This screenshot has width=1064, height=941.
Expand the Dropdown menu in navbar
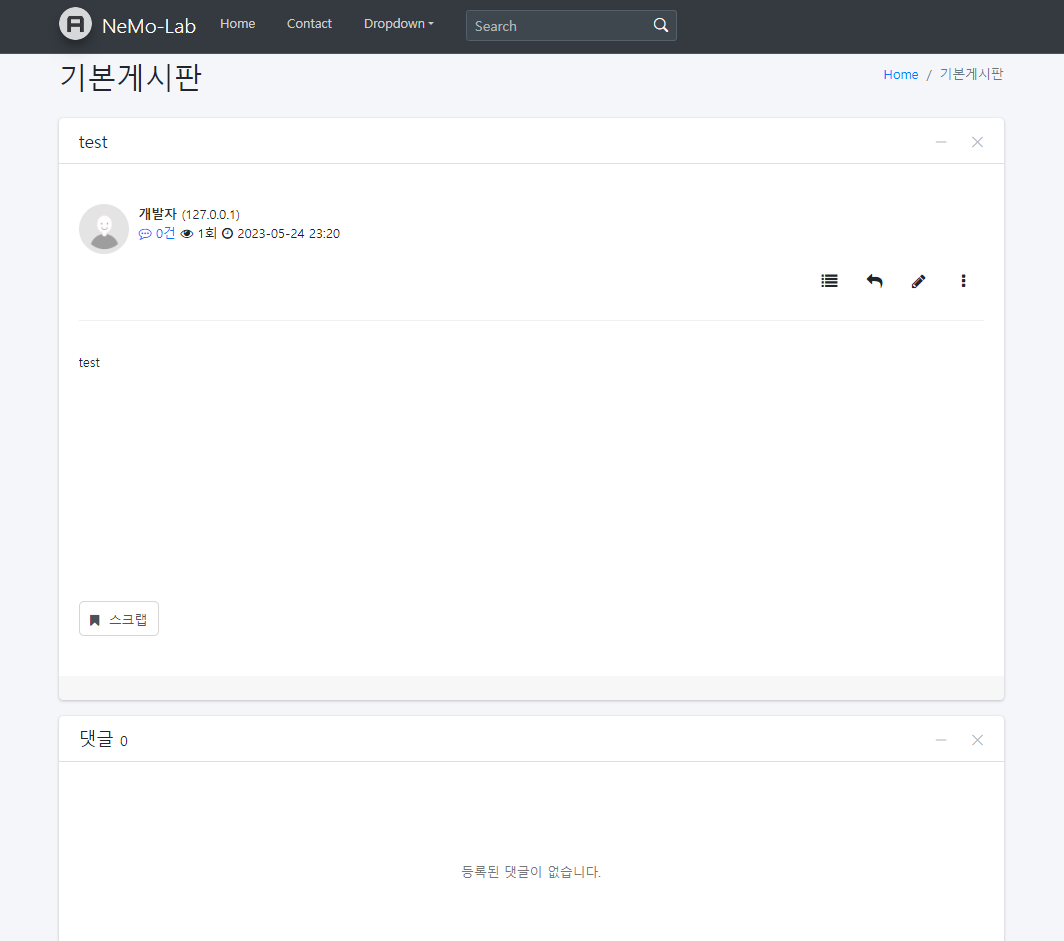pyautogui.click(x=398, y=24)
